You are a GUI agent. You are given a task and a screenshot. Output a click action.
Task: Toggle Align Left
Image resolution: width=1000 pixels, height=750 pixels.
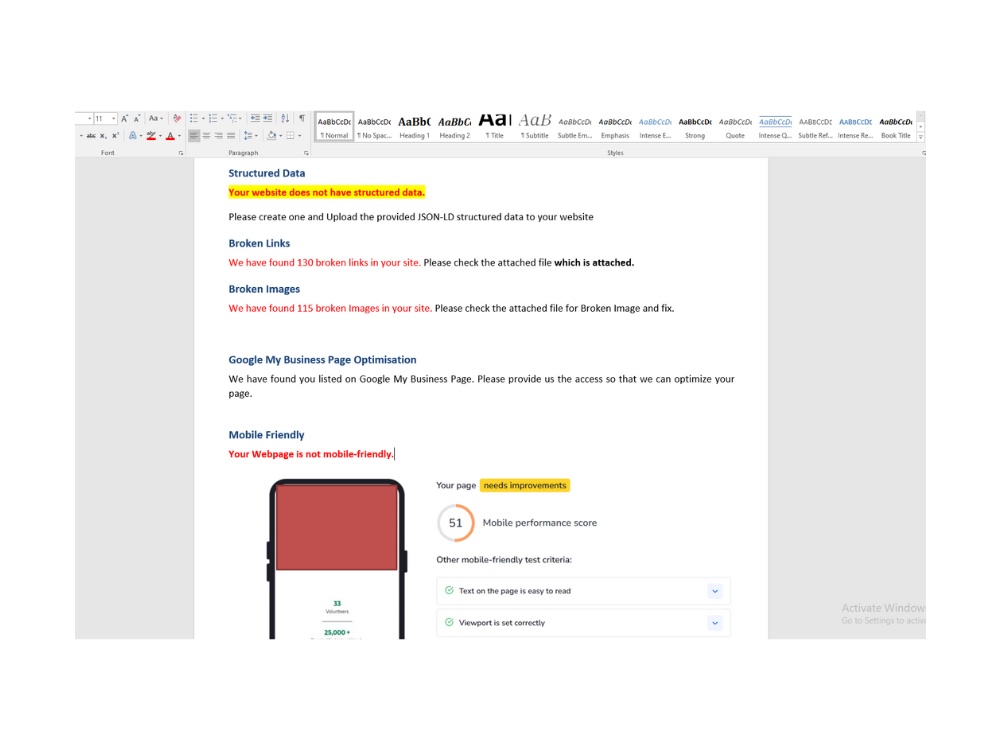point(194,136)
